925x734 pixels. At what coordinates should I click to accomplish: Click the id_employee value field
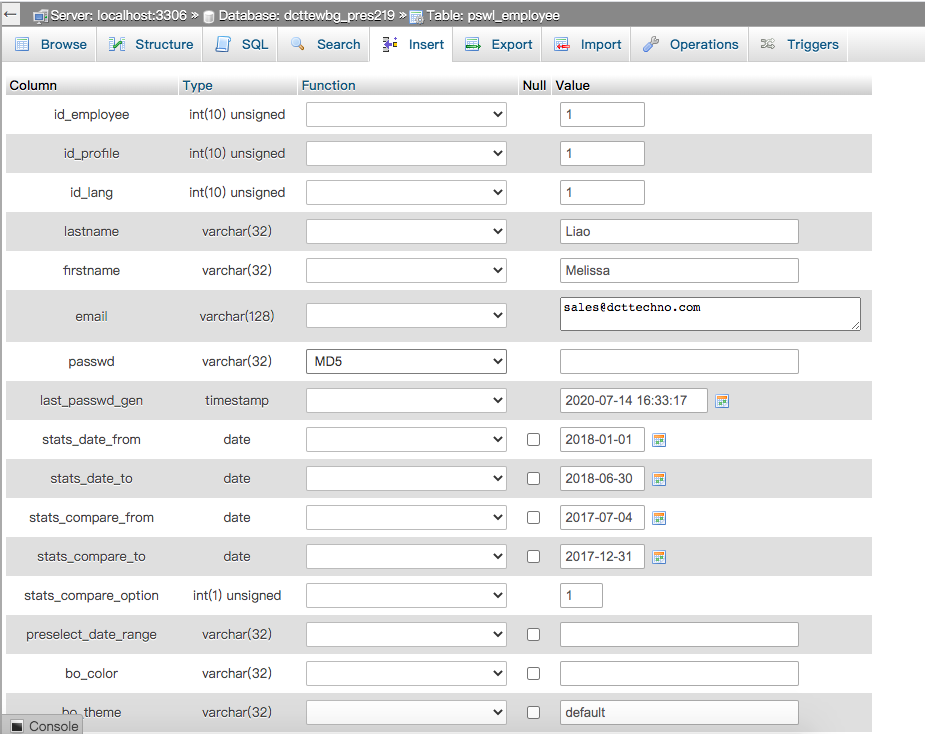pyautogui.click(x=602, y=114)
